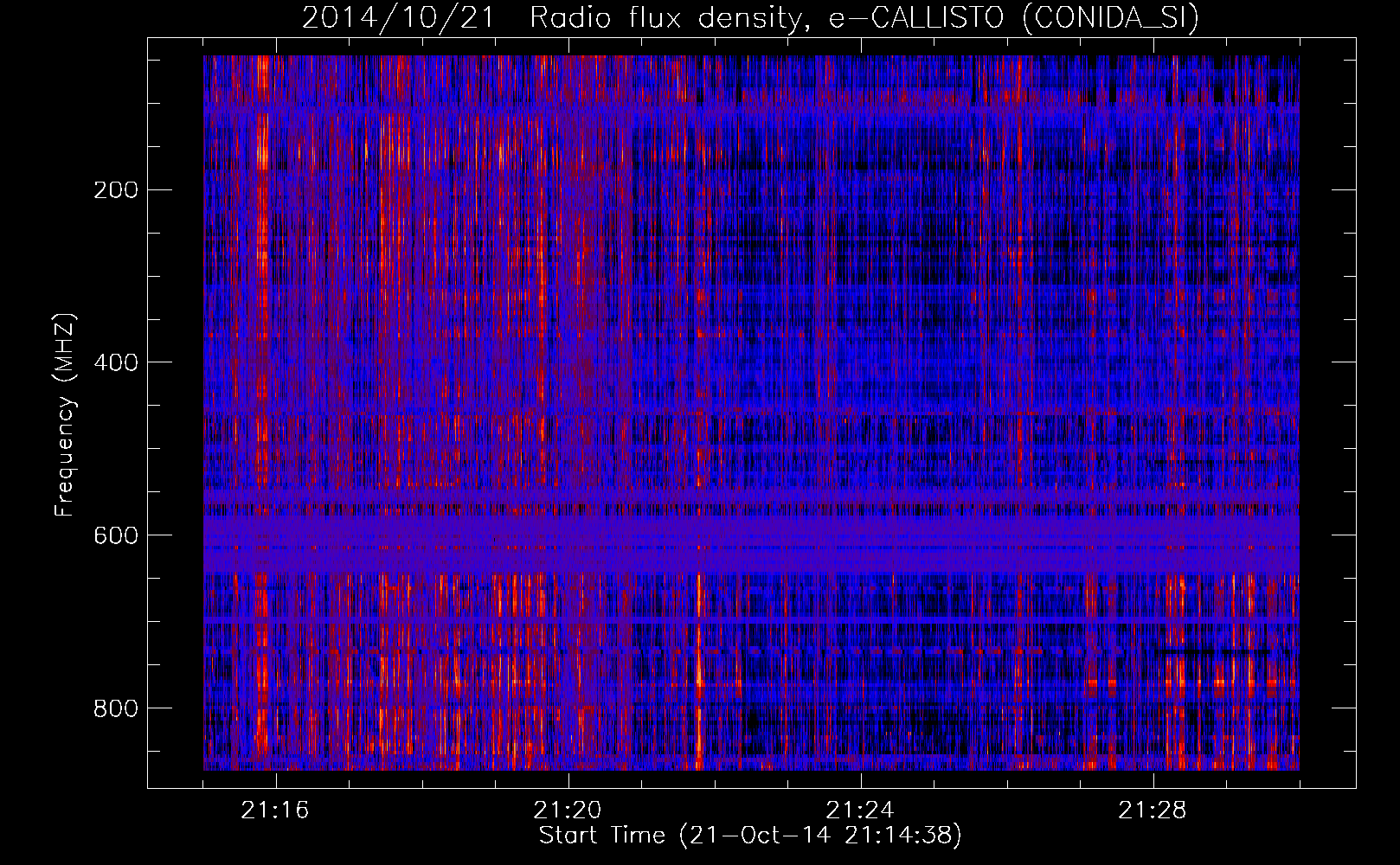Click the 21:24 time tick label

860,811
